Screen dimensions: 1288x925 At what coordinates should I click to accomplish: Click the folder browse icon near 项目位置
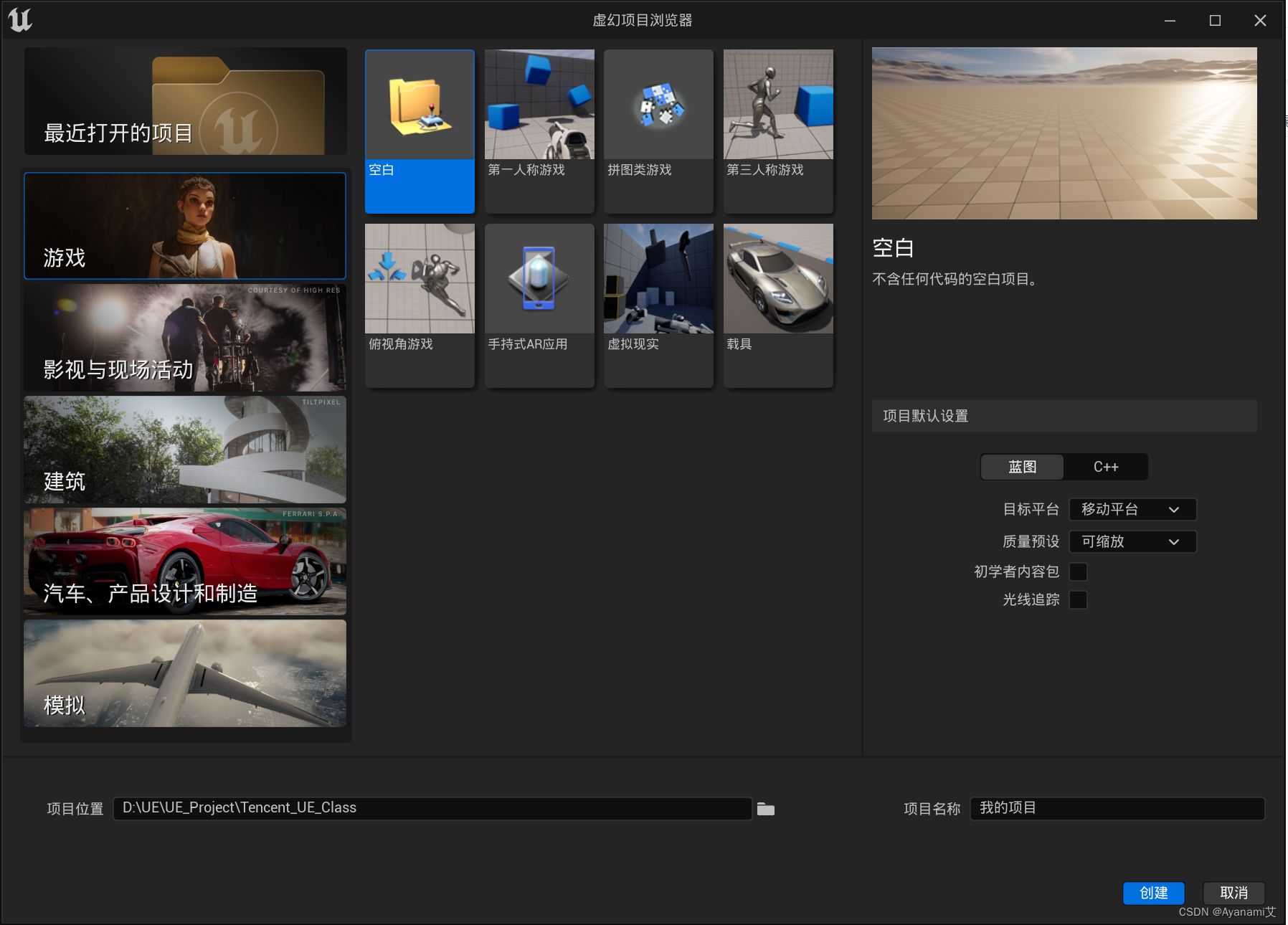tap(765, 809)
